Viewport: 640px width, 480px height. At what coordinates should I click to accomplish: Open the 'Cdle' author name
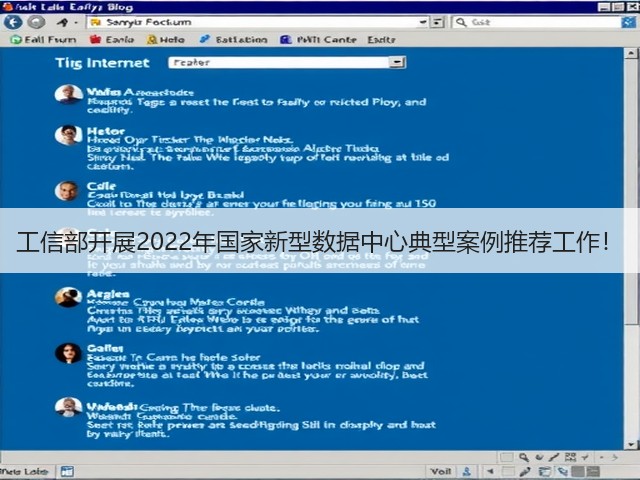point(101,186)
